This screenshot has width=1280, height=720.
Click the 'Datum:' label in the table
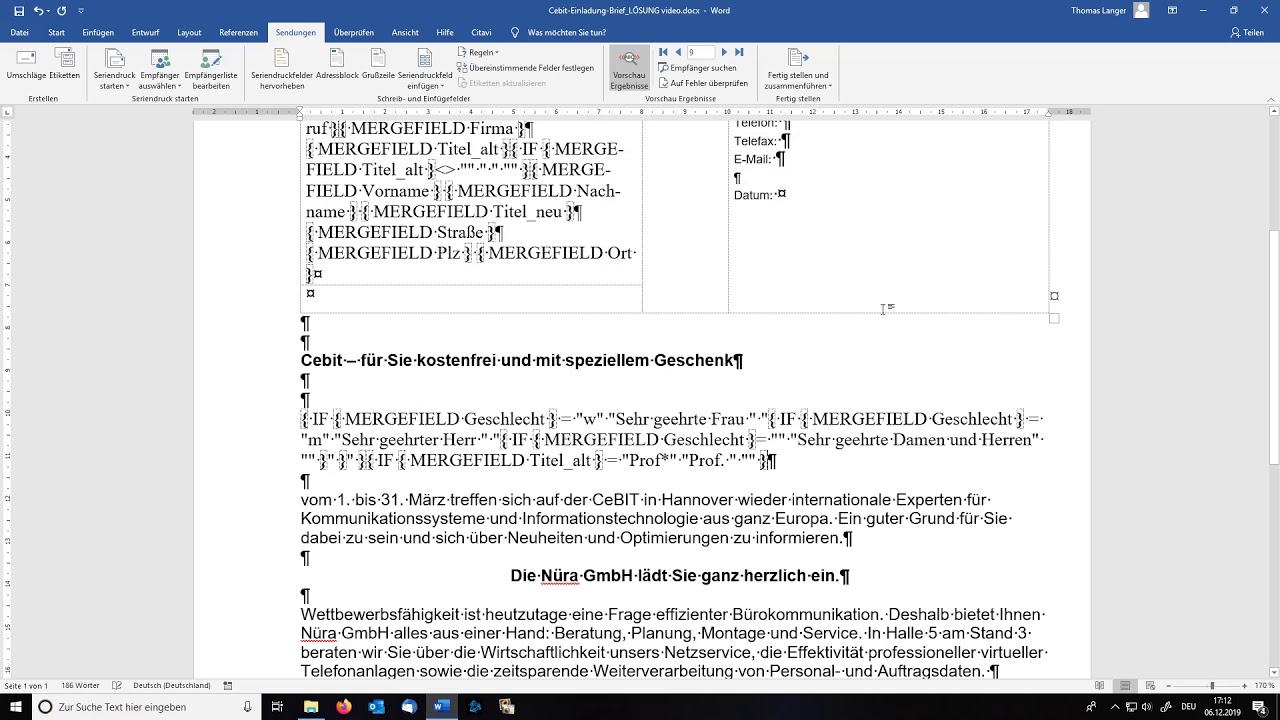[x=753, y=195]
